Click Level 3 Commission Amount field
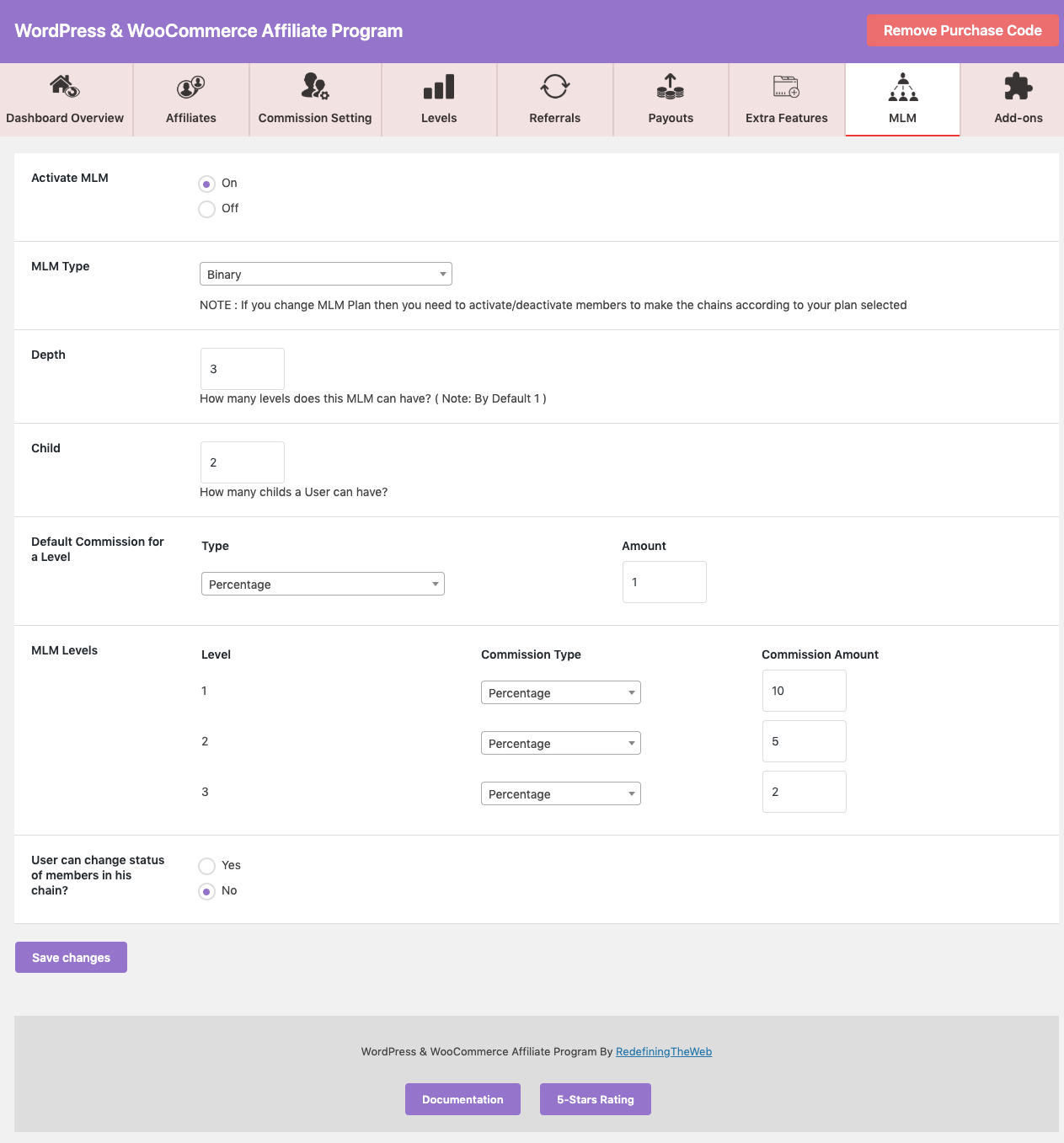Image resolution: width=1064 pixels, height=1143 pixels. [805, 792]
